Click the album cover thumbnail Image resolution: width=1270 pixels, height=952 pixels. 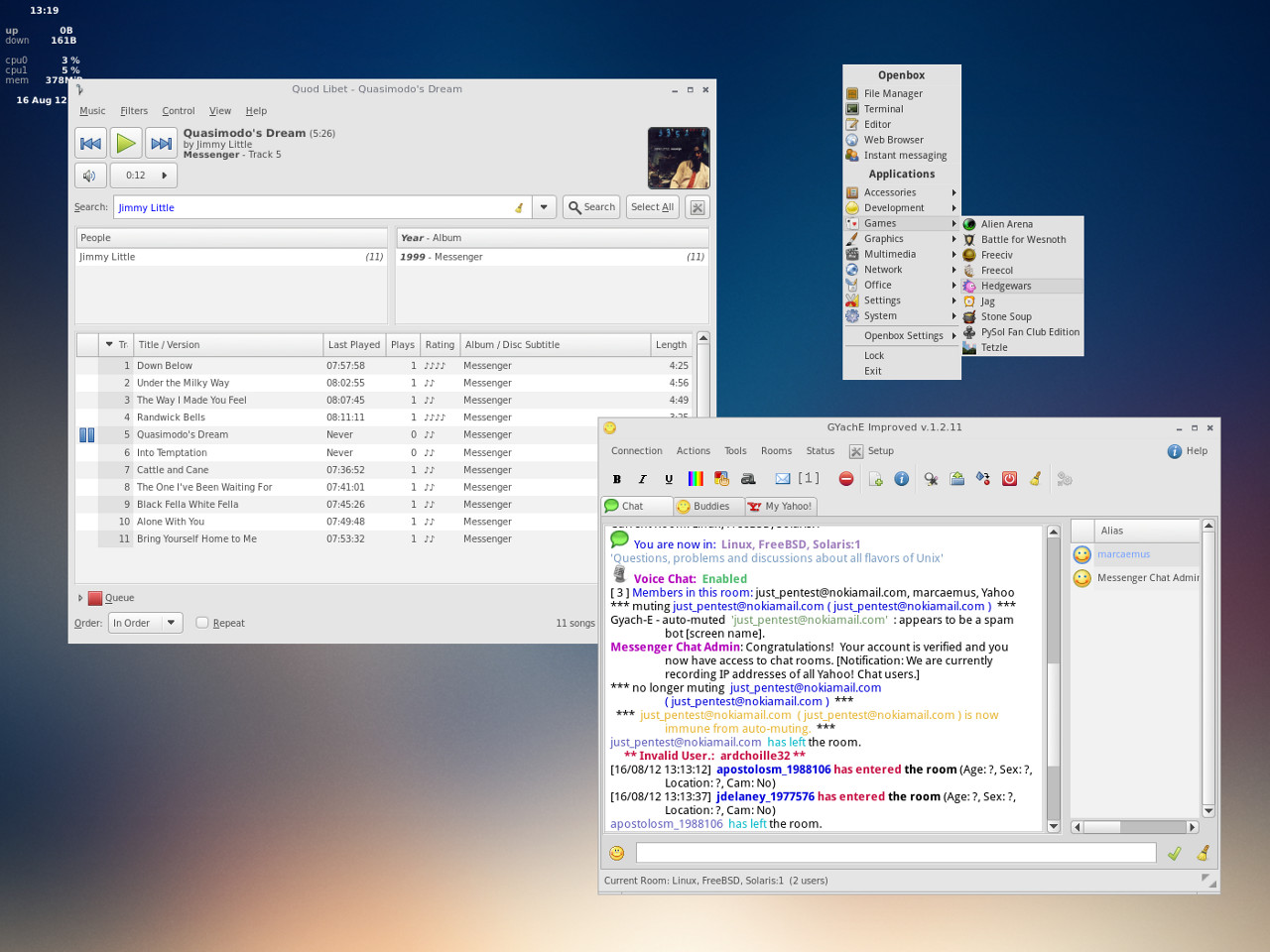click(679, 158)
